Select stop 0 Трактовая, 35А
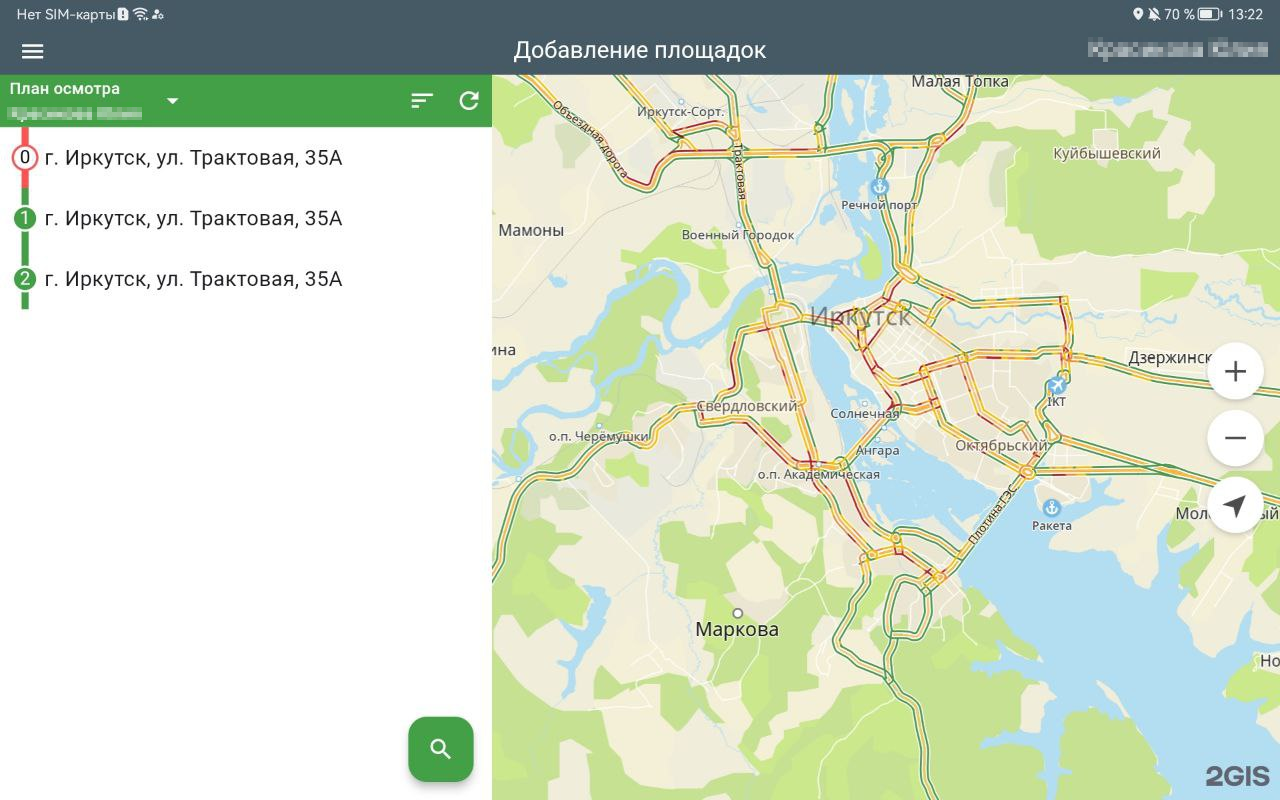Viewport: 1280px width, 800px height. (x=193, y=158)
